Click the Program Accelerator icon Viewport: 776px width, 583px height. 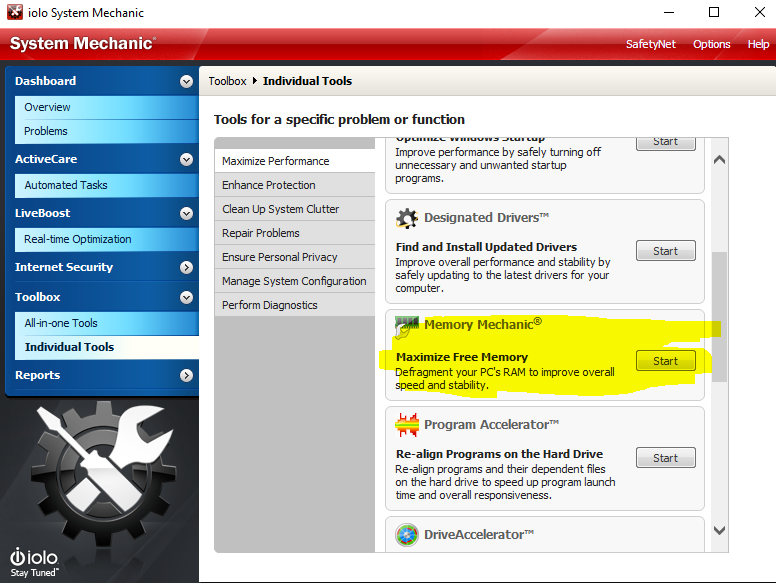pyautogui.click(x=406, y=425)
